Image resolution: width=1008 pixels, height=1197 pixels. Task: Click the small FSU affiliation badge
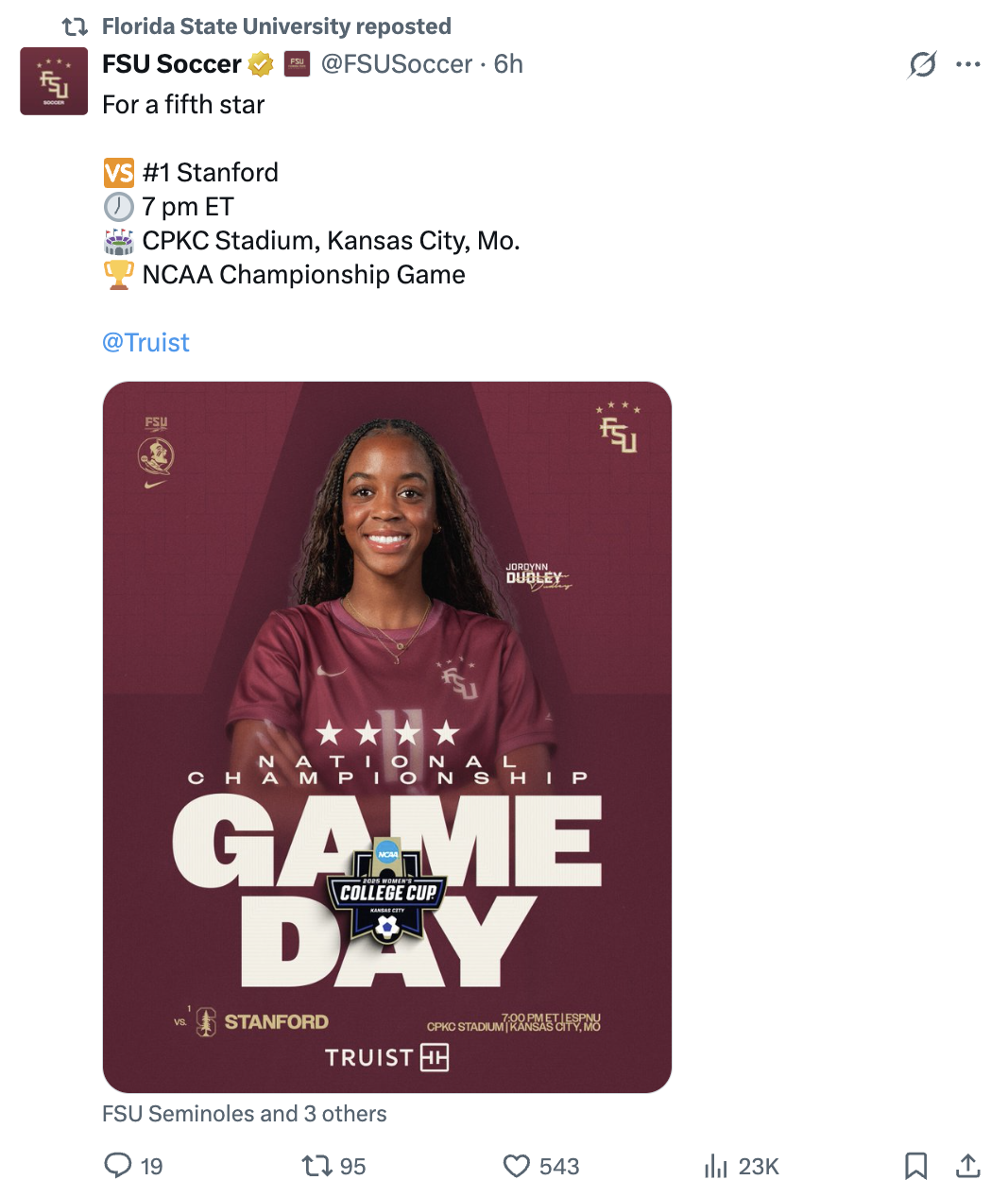coord(298,63)
